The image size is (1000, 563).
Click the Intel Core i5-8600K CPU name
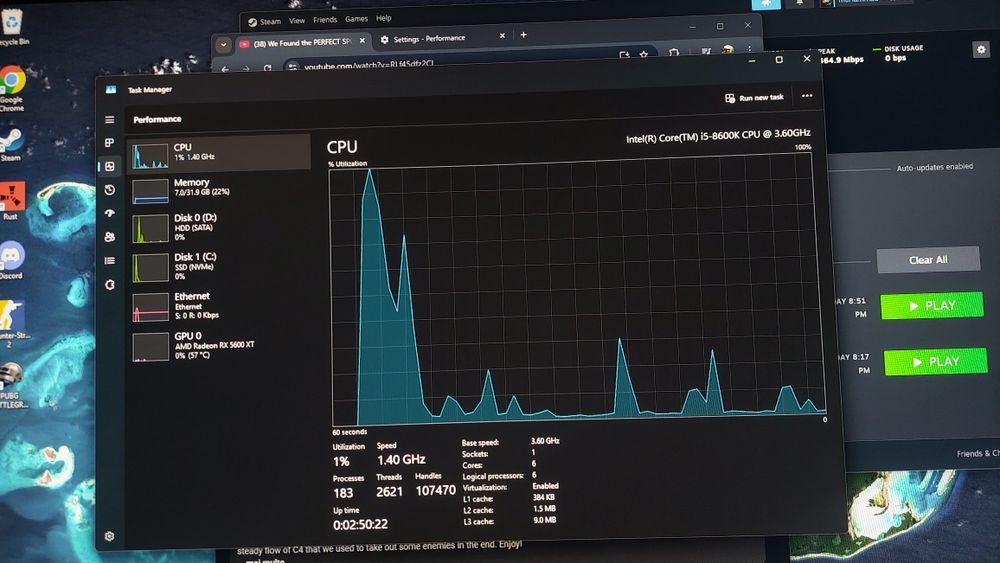(718, 136)
